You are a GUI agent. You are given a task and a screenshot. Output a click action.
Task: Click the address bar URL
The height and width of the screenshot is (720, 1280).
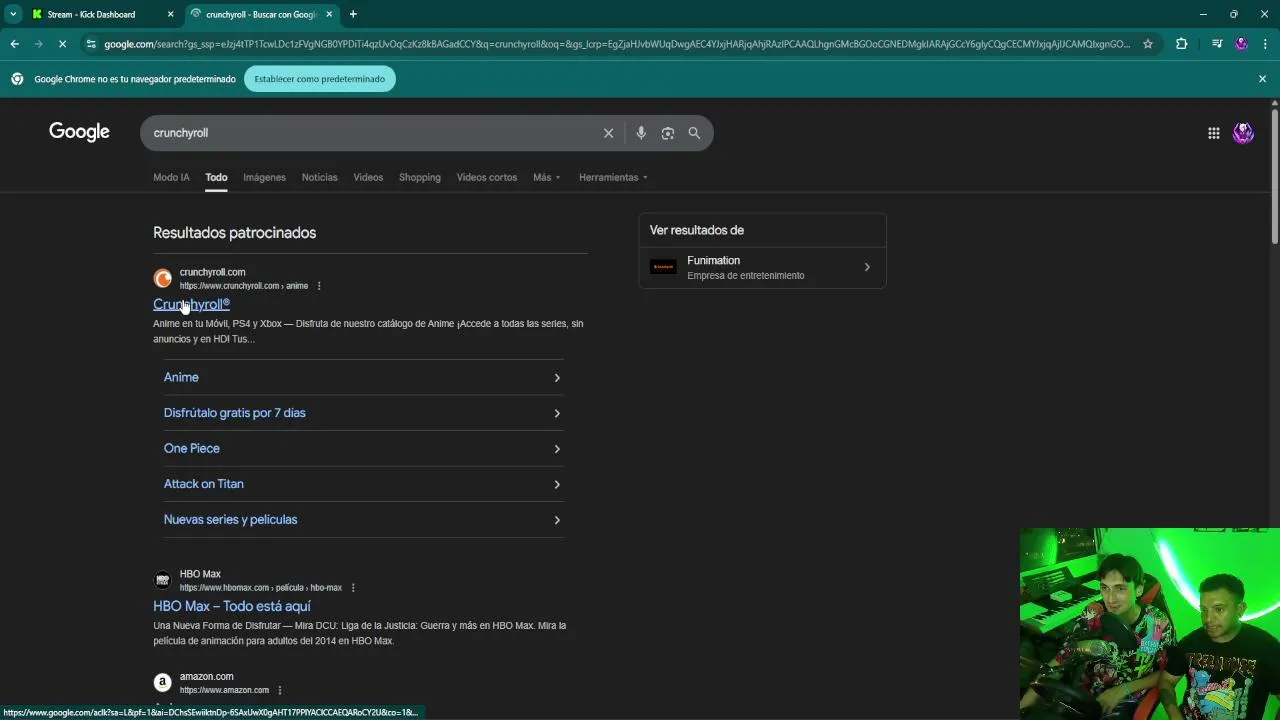tap(617, 44)
